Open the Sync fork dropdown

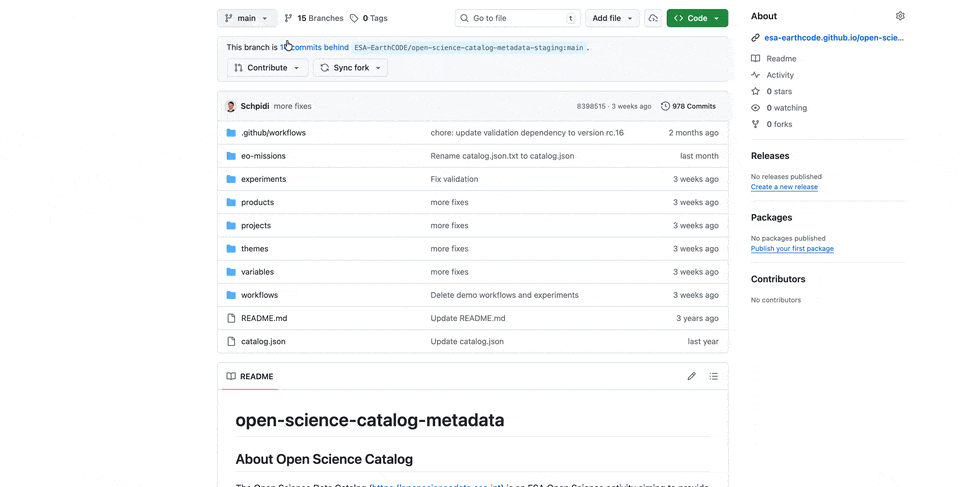pyautogui.click(x=350, y=68)
